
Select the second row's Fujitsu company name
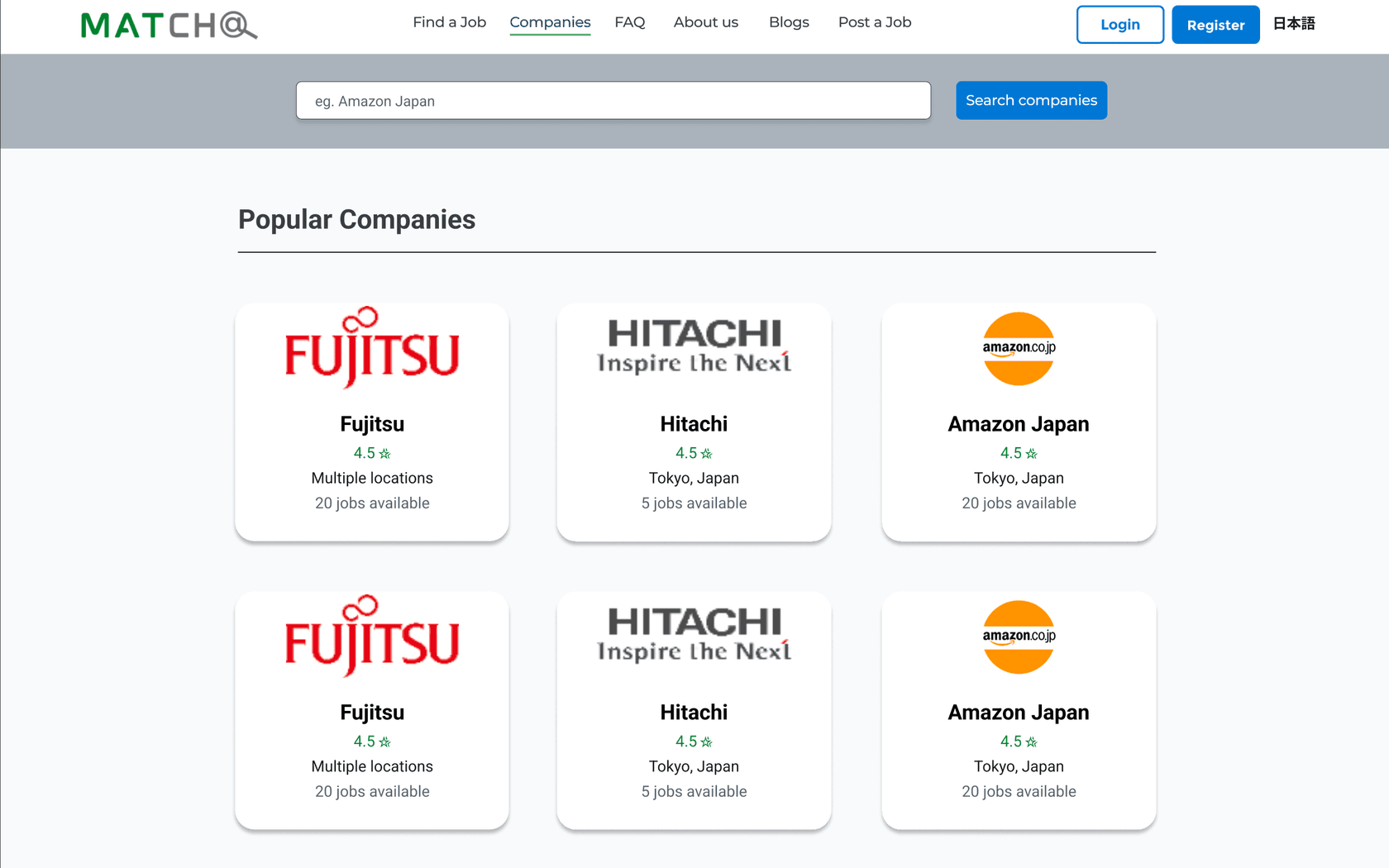tap(372, 713)
